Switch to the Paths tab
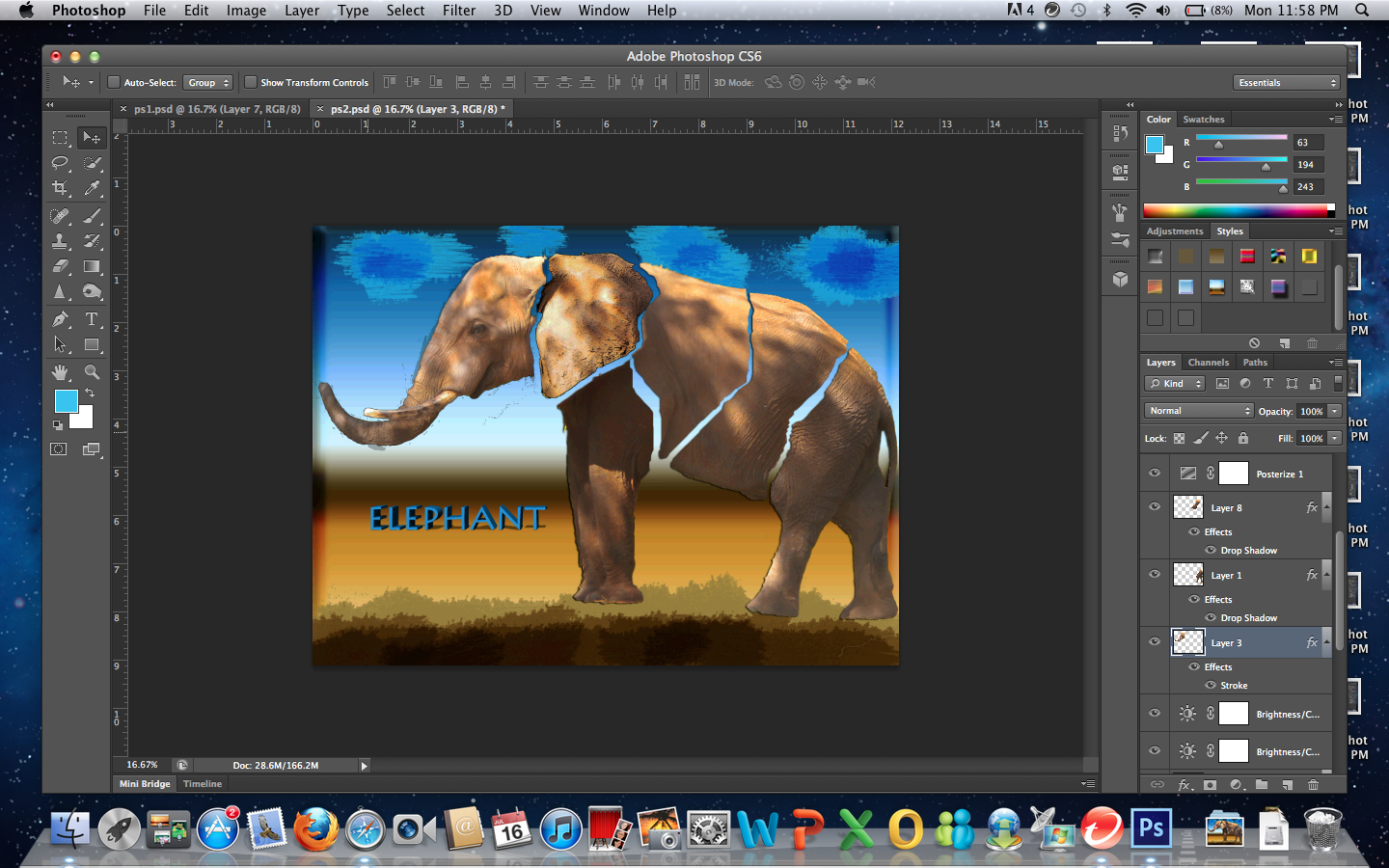 coord(1255,363)
